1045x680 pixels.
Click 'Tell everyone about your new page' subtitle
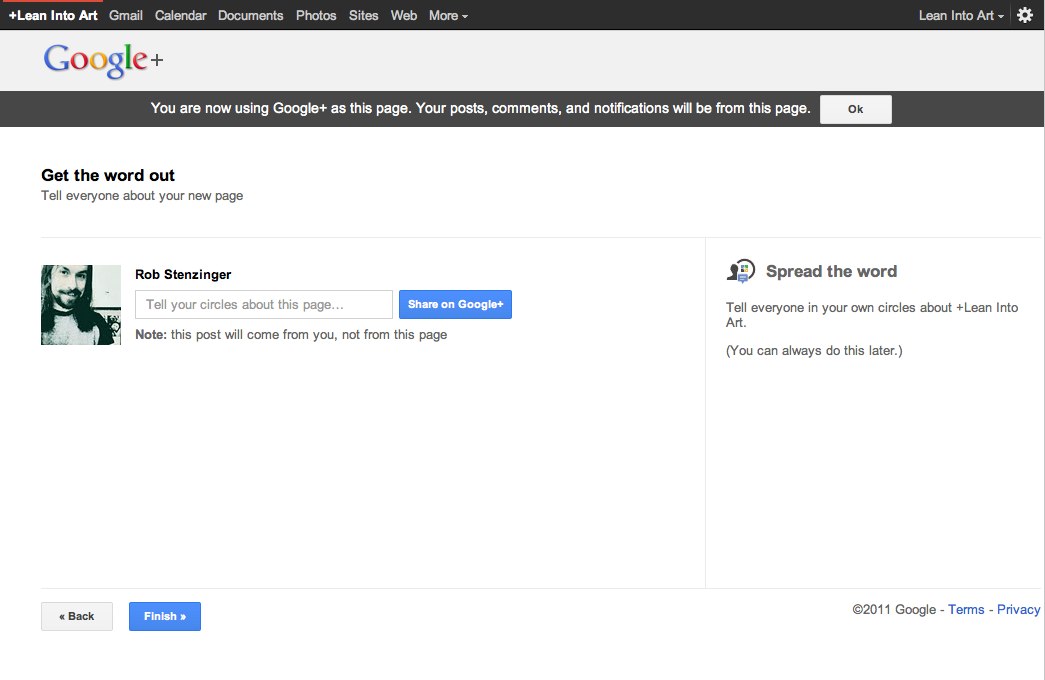click(x=142, y=195)
